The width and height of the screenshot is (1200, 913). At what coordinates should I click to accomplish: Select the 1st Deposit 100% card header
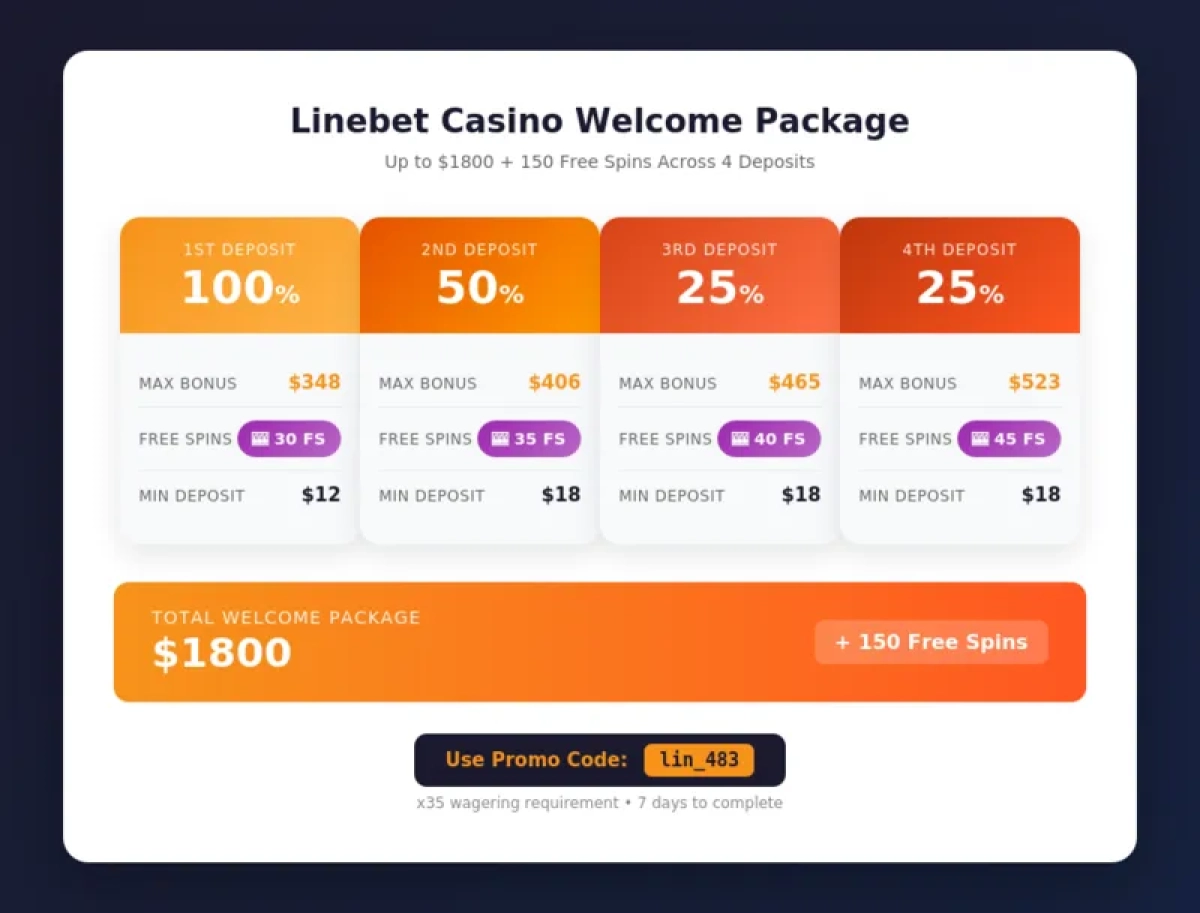(x=240, y=275)
